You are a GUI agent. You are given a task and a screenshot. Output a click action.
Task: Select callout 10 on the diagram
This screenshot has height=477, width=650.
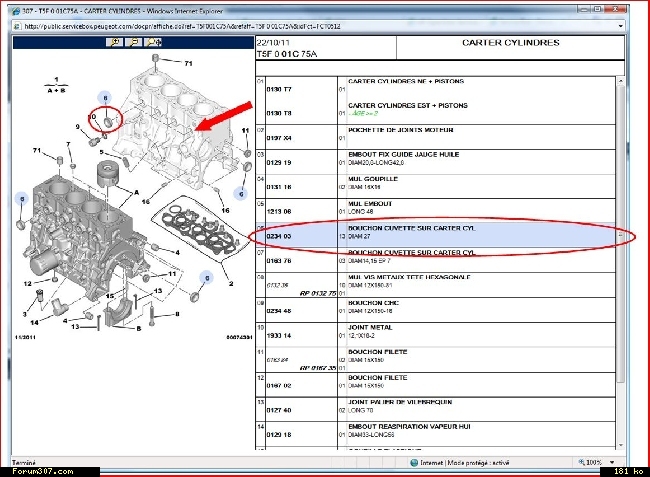pyautogui.click(x=92, y=117)
